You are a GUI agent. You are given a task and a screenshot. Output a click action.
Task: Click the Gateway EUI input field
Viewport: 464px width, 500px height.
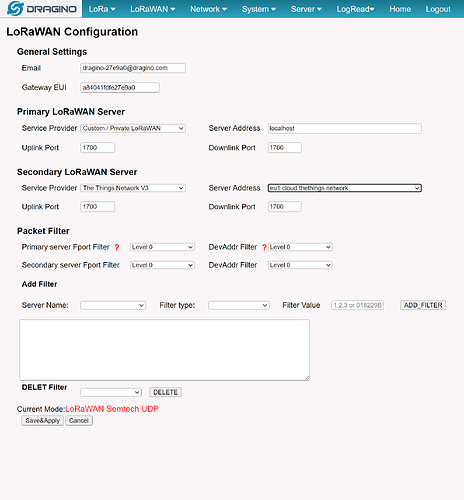click(x=120, y=88)
